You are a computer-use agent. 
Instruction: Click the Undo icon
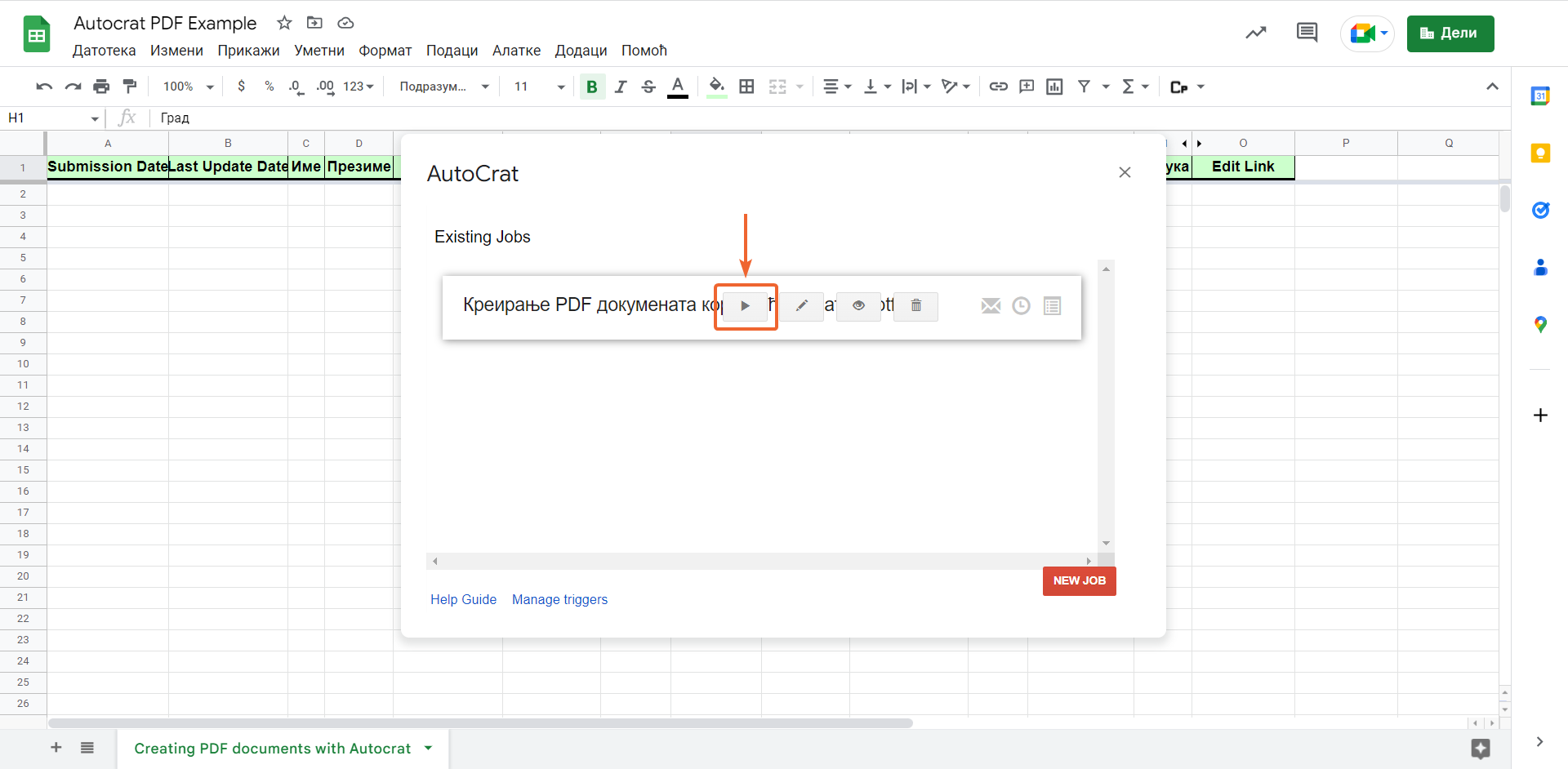click(44, 87)
